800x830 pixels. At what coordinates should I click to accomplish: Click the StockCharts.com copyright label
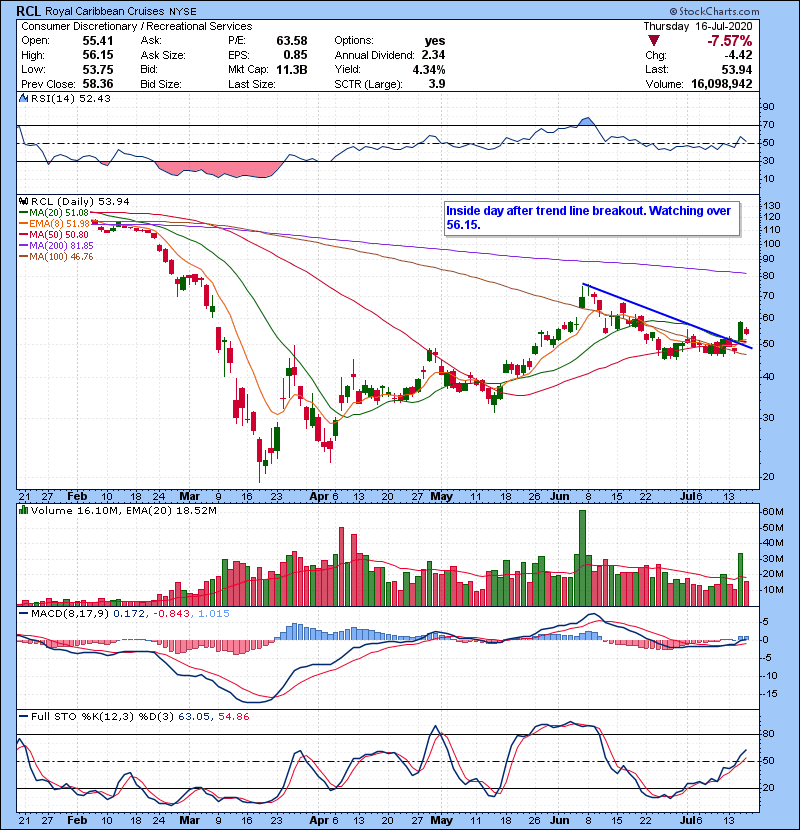pyautogui.click(x=714, y=11)
